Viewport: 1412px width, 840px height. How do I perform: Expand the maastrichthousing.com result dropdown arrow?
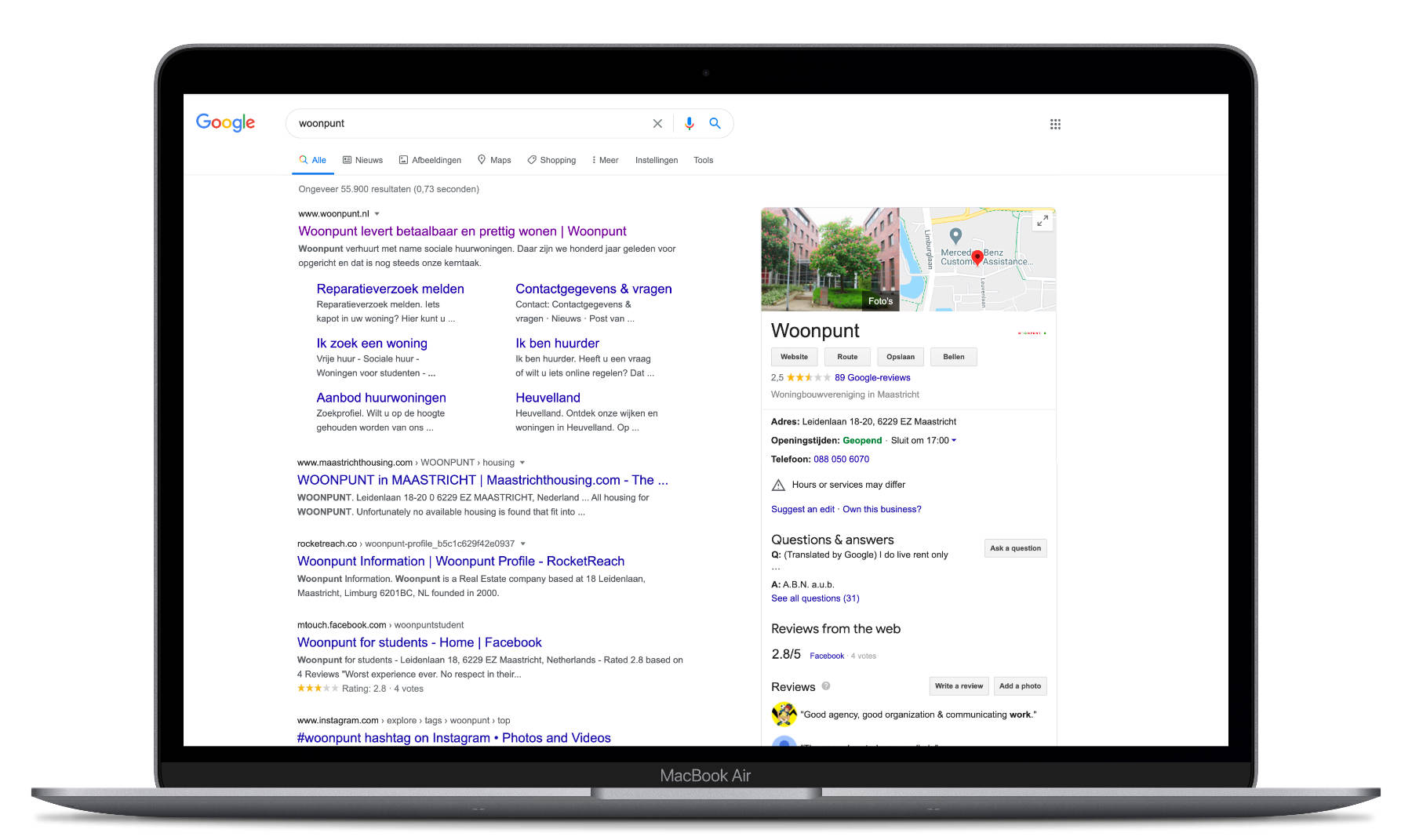tap(522, 463)
